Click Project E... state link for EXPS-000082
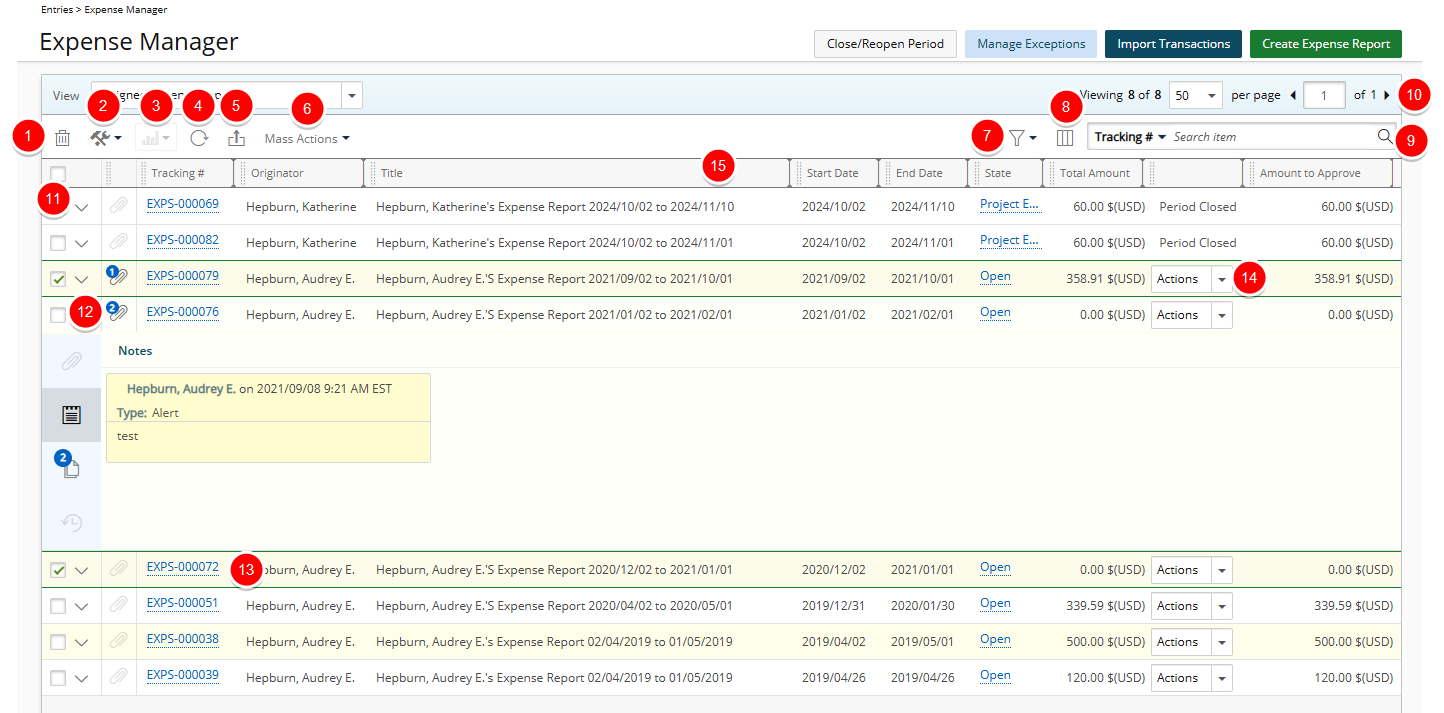 pos(1010,240)
